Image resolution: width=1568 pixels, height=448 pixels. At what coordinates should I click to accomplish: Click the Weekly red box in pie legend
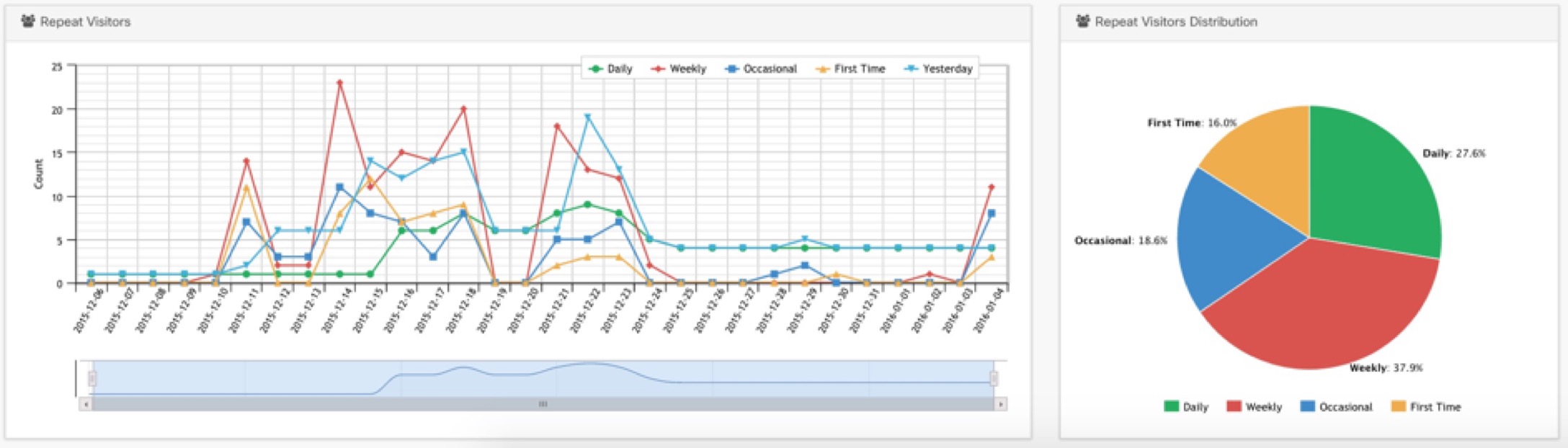pyautogui.click(x=1234, y=407)
